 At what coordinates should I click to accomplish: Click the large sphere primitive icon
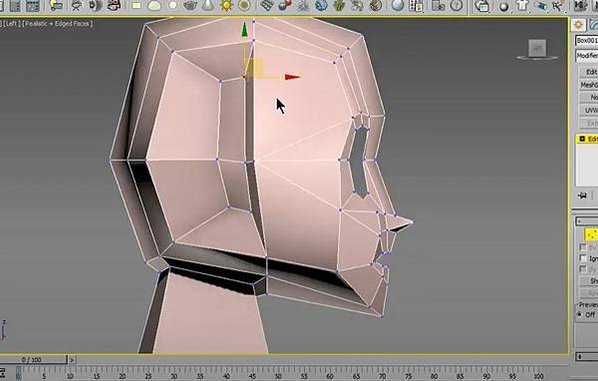point(154,6)
